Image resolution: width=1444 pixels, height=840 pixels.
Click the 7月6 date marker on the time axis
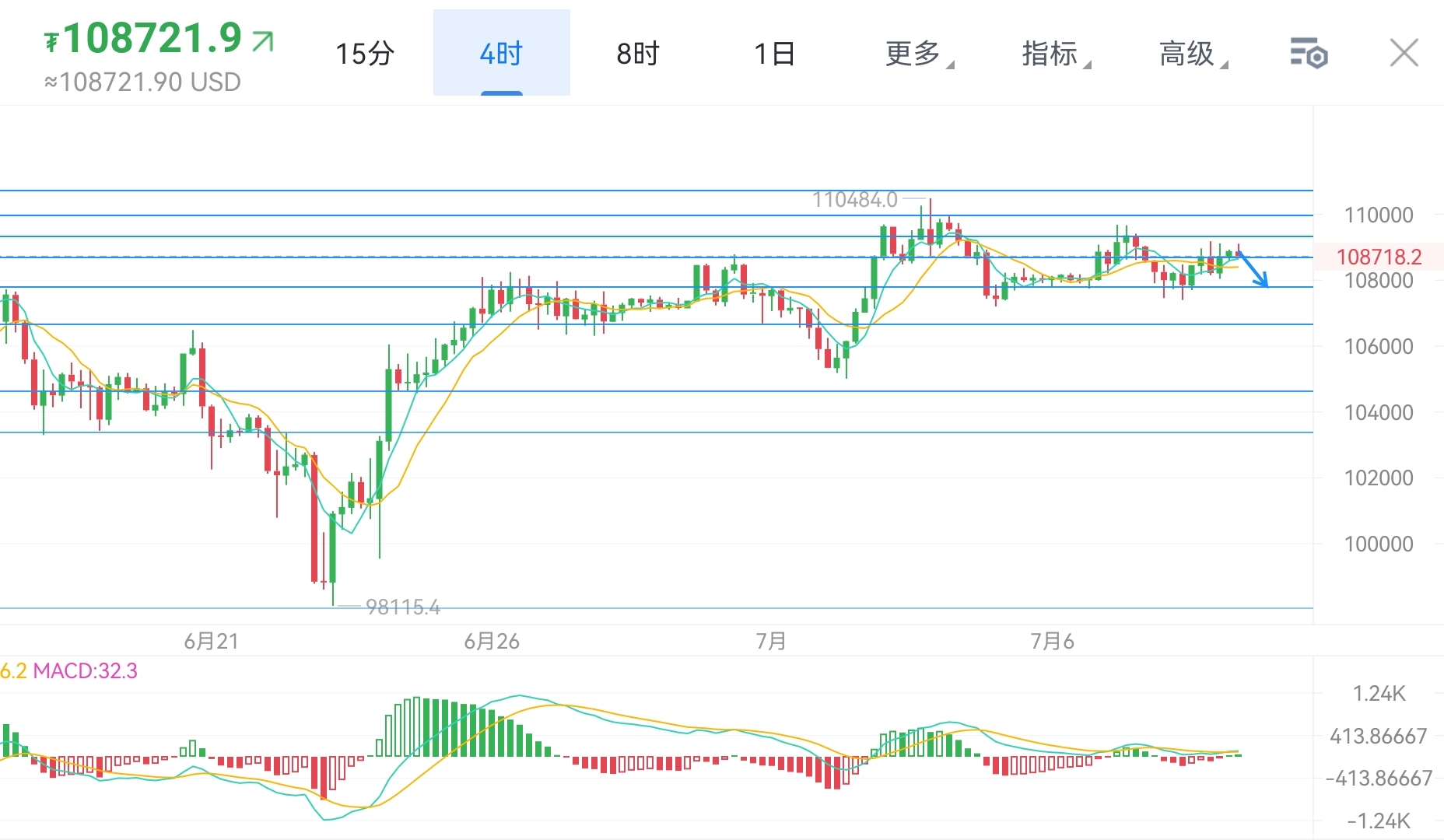pos(1052,642)
